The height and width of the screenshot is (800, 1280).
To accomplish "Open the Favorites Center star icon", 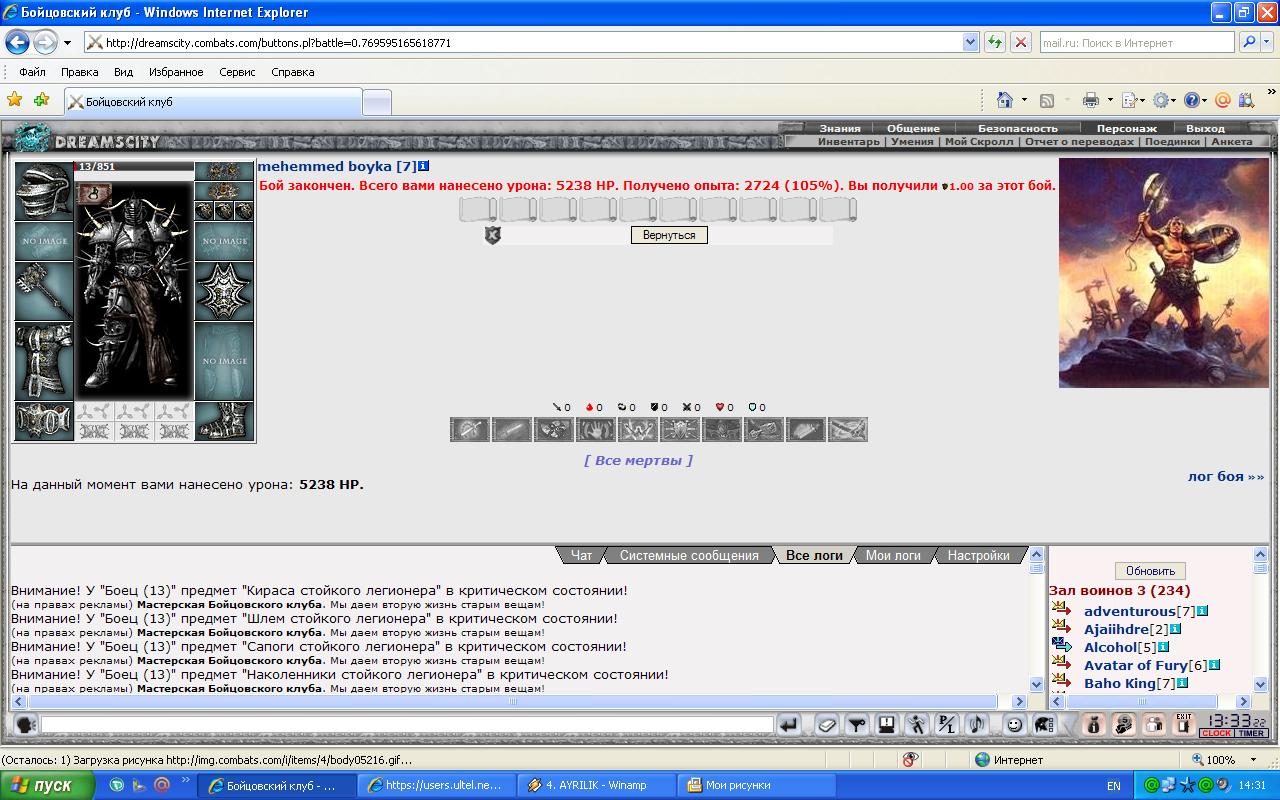I will tap(14, 100).
